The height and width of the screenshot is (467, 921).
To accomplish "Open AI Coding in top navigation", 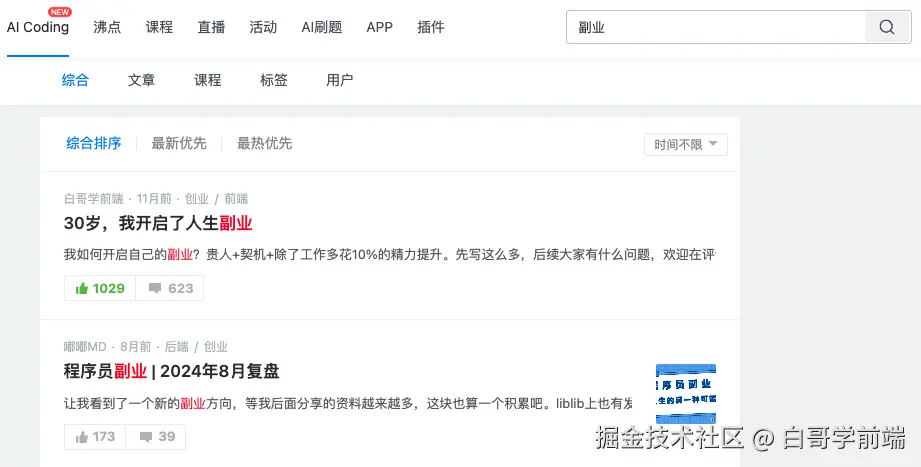I will 38,27.
